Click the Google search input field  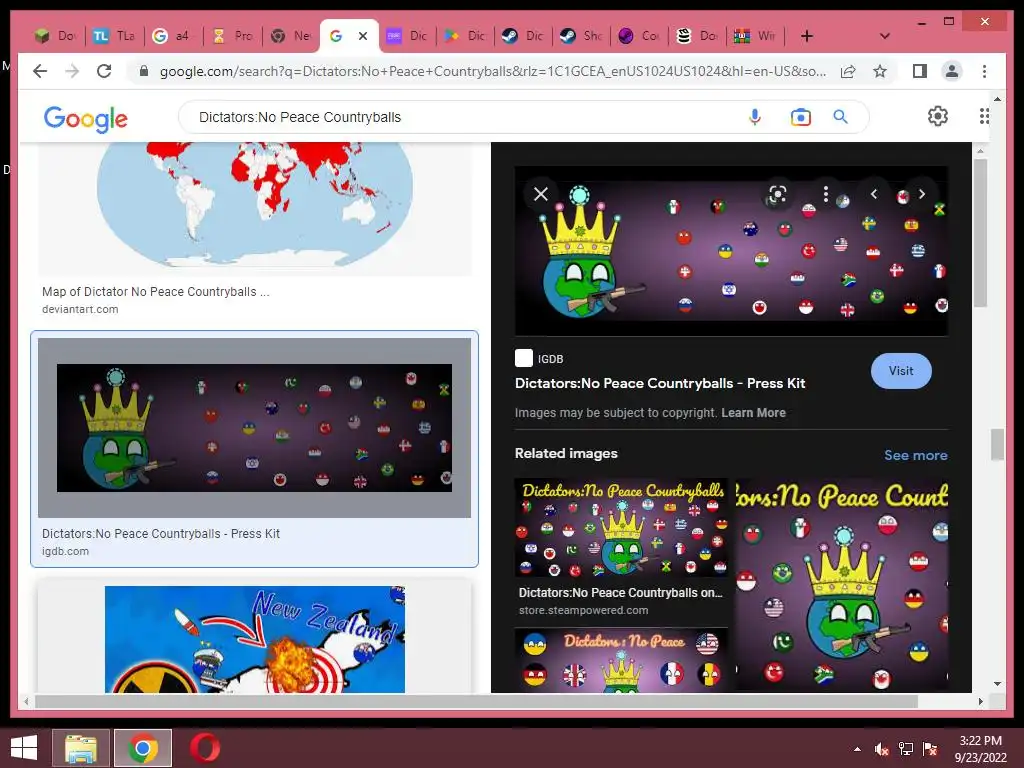464,117
